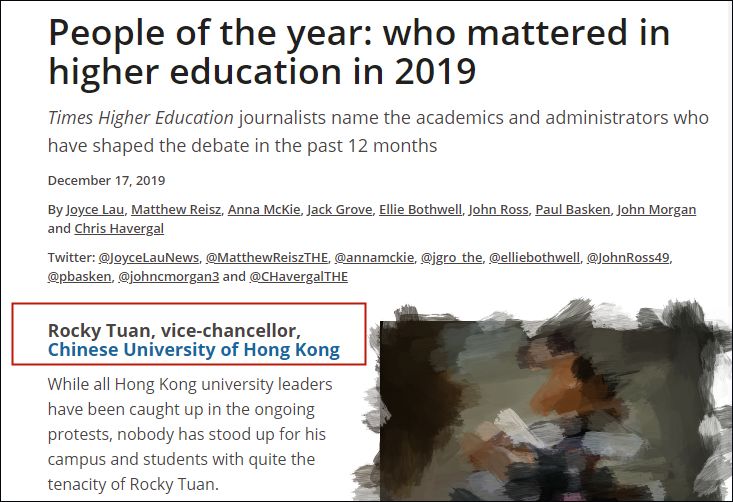Click Ellie Bothwell author link
This screenshot has width=733, height=502.
[420, 209]
